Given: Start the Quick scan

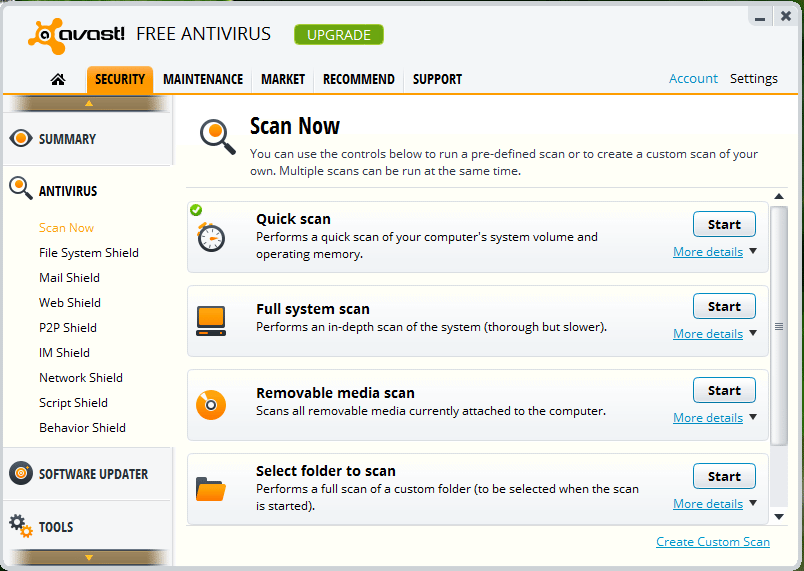Looking at the screenshot, I should 724,224.
